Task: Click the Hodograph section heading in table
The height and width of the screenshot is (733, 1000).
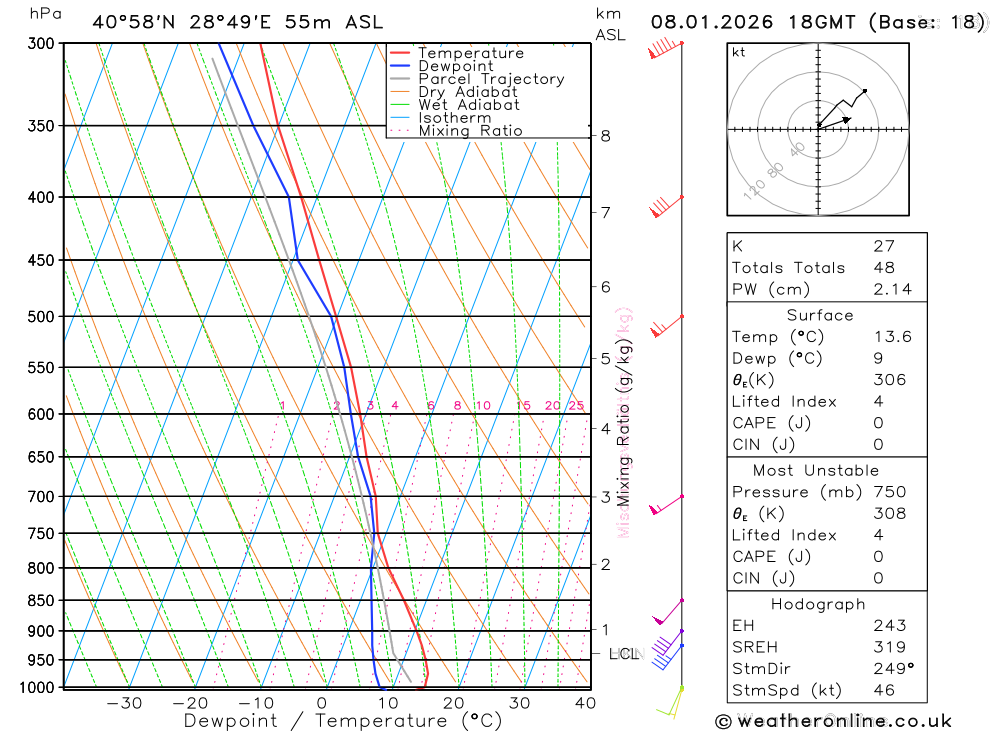Action: (818, 604)
